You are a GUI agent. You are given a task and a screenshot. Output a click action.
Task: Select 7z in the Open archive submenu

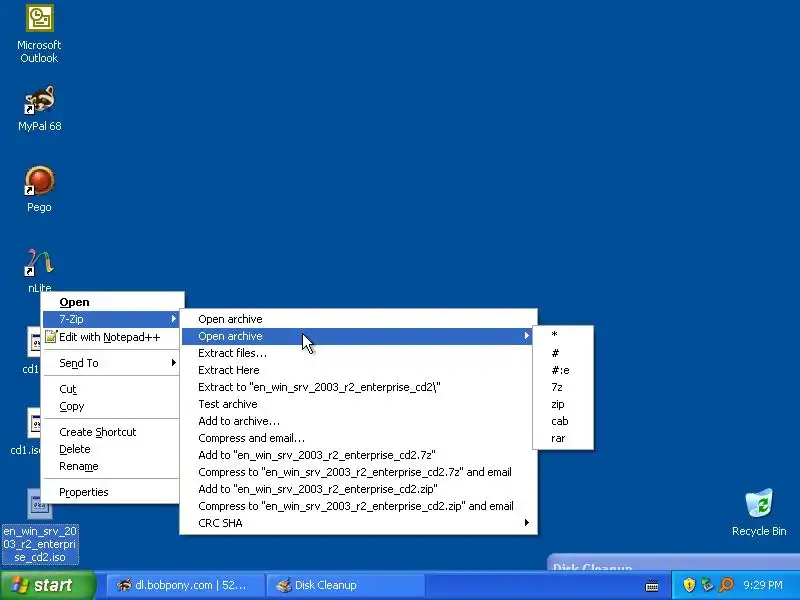pyautogui.click(x=563, y=387)
